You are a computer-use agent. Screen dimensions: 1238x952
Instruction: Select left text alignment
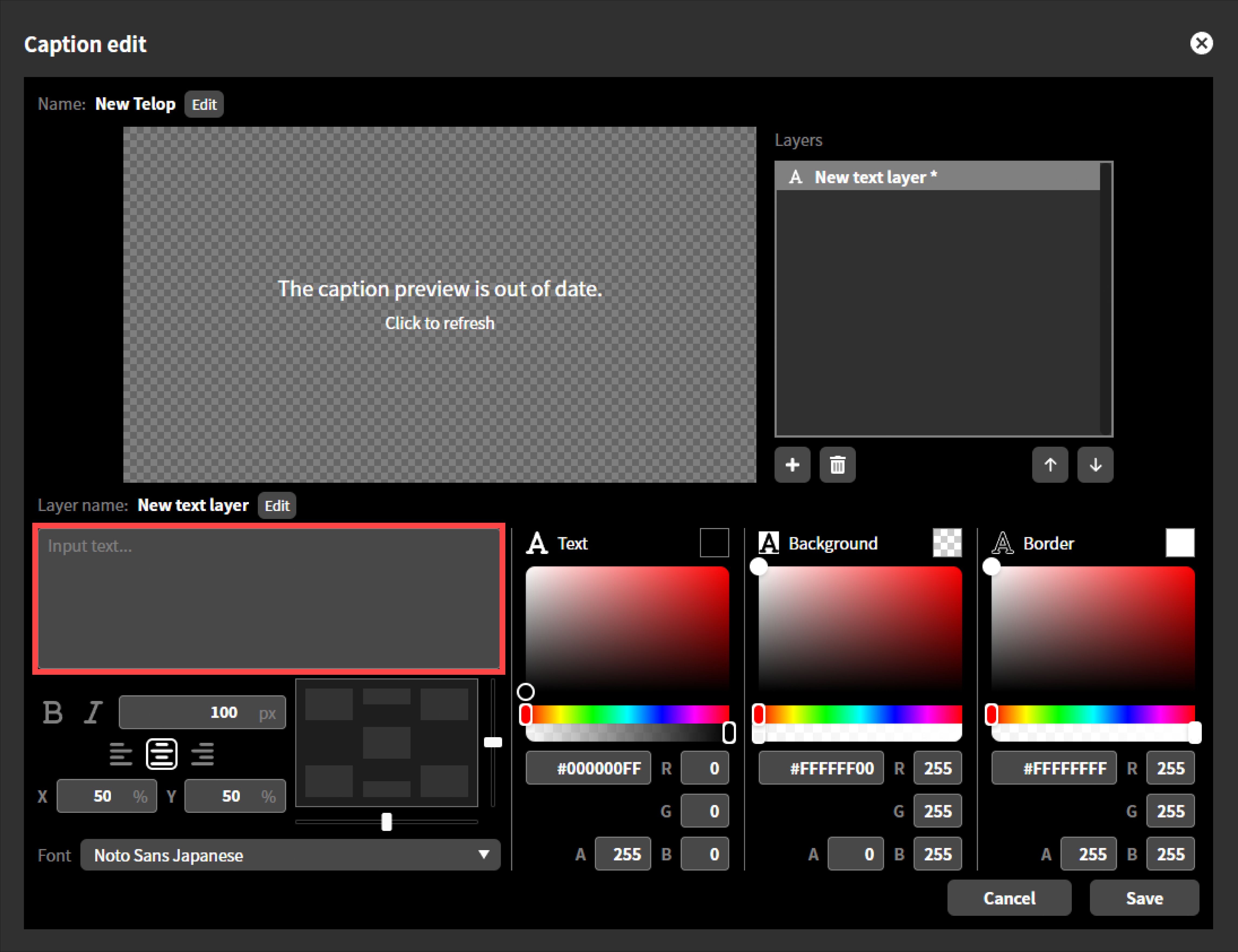[x=121, y=754]
